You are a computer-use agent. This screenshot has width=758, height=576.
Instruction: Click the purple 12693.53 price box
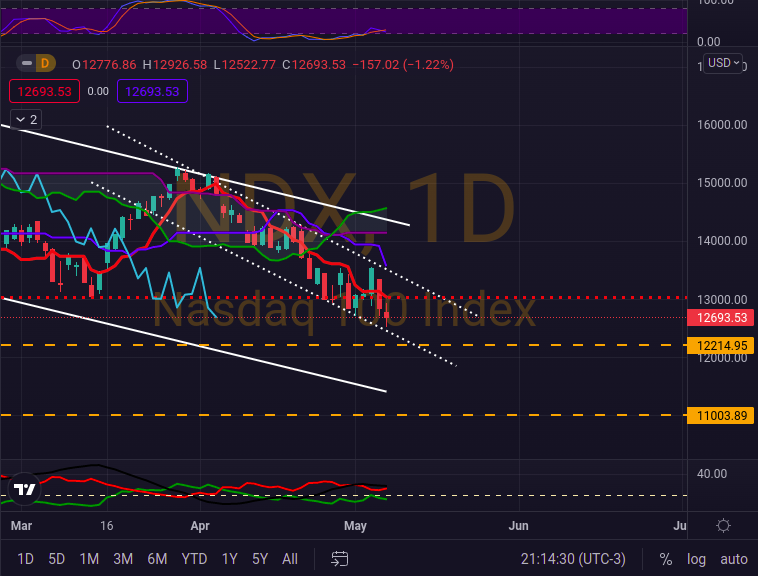coord(152,91)
